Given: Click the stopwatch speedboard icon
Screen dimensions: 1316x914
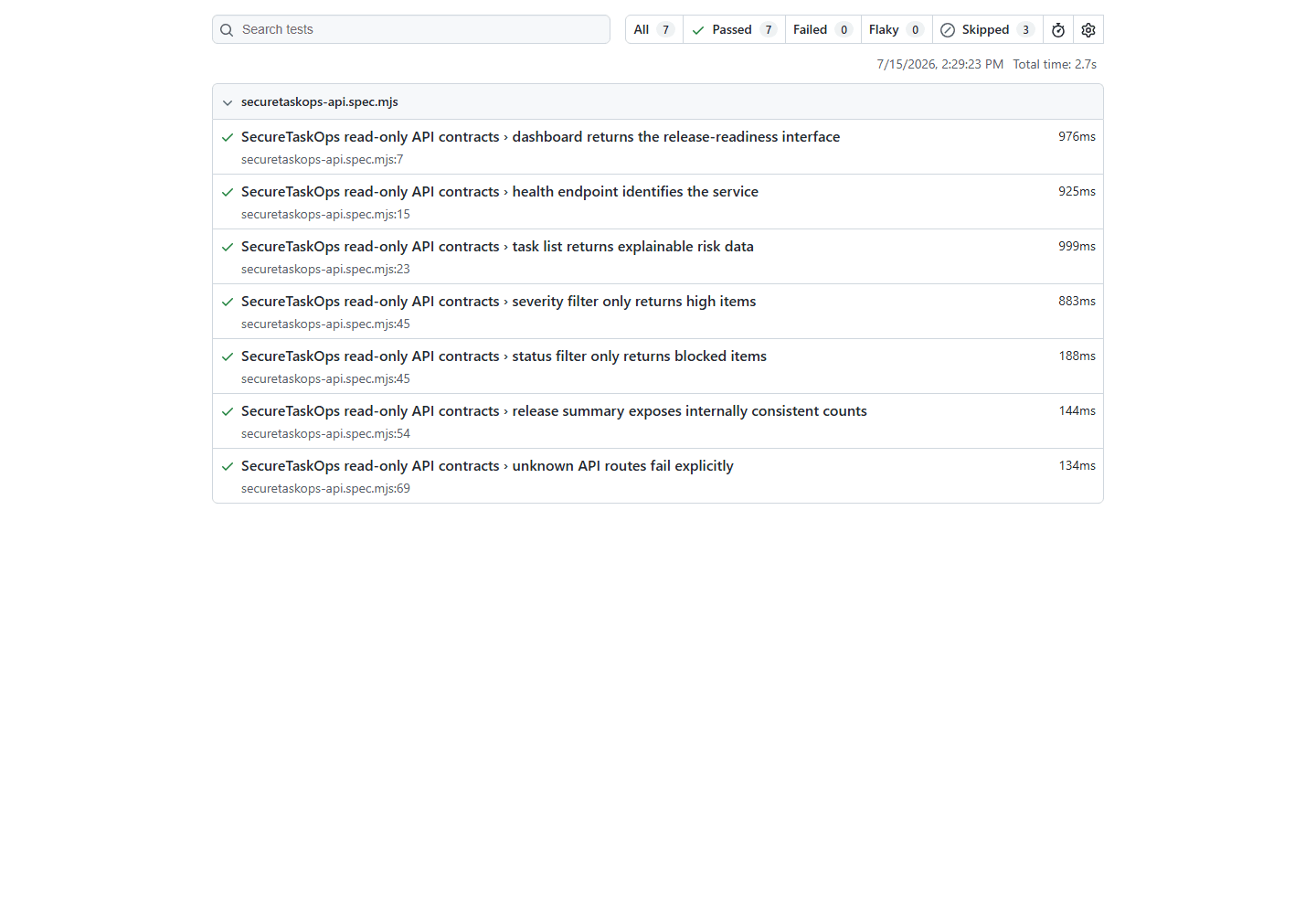Looking at the screenshot, I should click(x=1058, y=29).
